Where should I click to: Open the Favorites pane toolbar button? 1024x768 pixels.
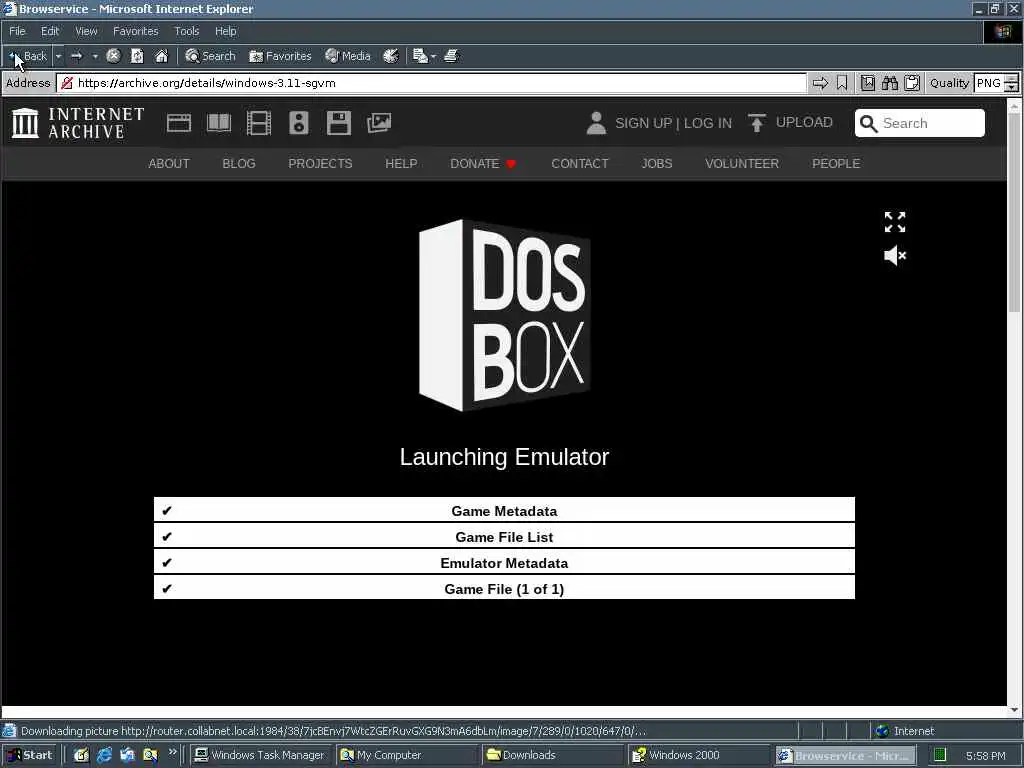(x=280, y=56)
